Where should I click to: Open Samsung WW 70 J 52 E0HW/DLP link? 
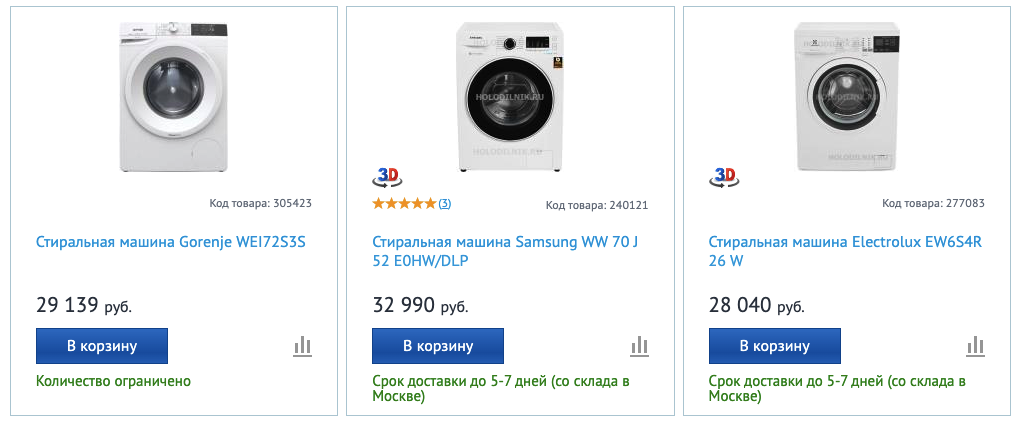pyautogui.click(x=505, y=252)
